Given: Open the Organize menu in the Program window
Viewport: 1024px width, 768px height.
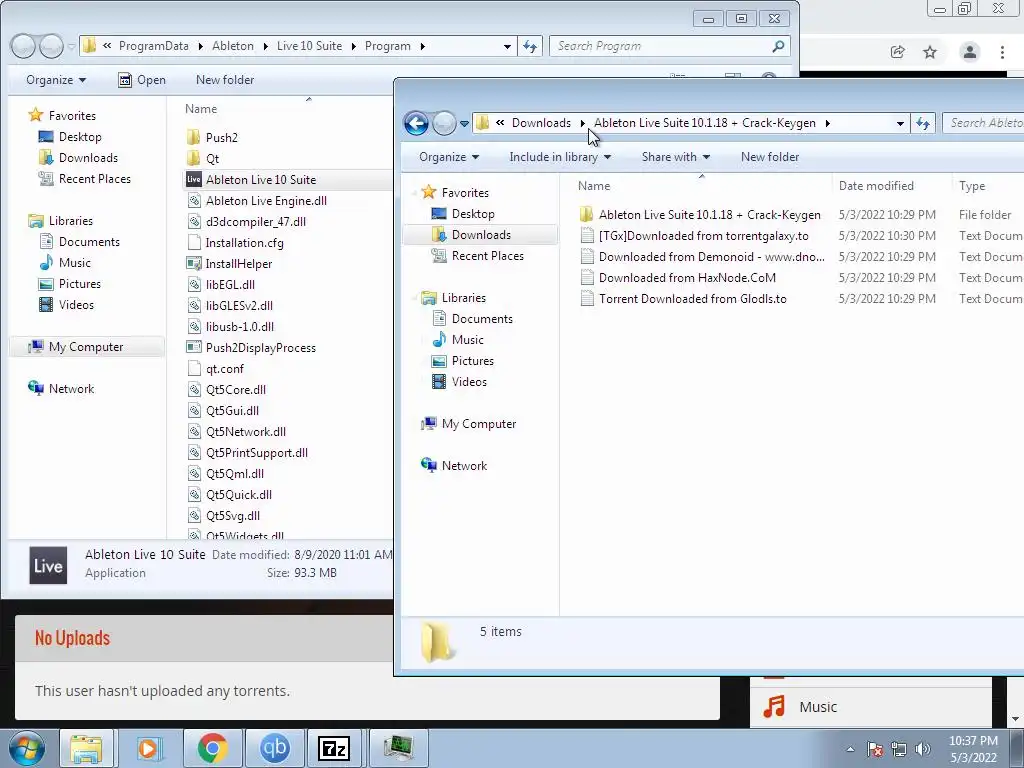Looking at the screenshot, I should coord(56,80).
